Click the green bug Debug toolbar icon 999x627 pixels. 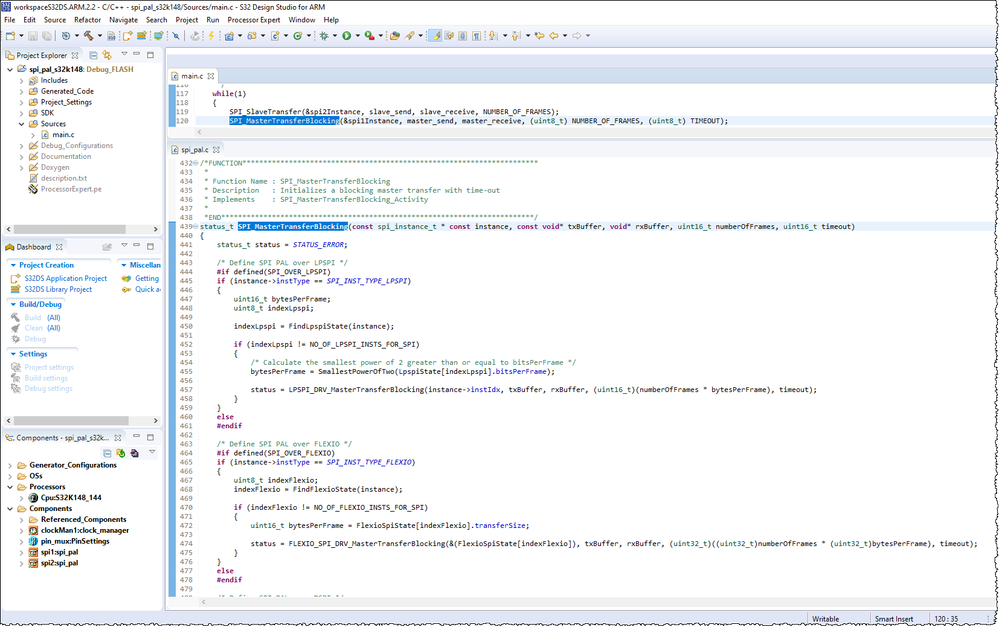(324, 36)
